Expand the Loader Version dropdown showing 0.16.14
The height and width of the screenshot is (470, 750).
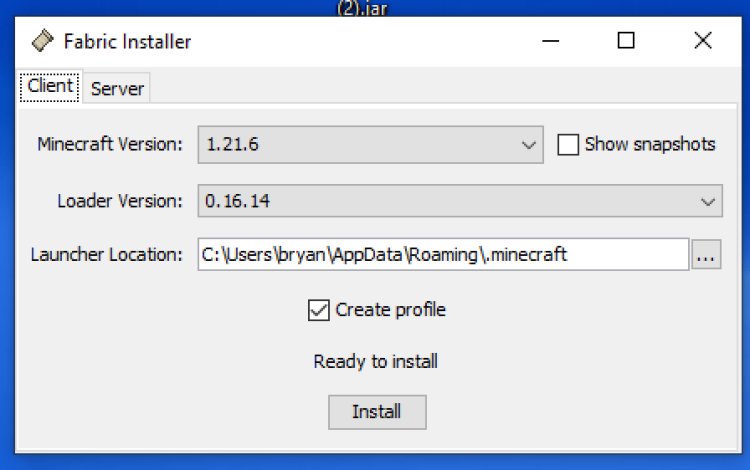[x=460, y=201]
